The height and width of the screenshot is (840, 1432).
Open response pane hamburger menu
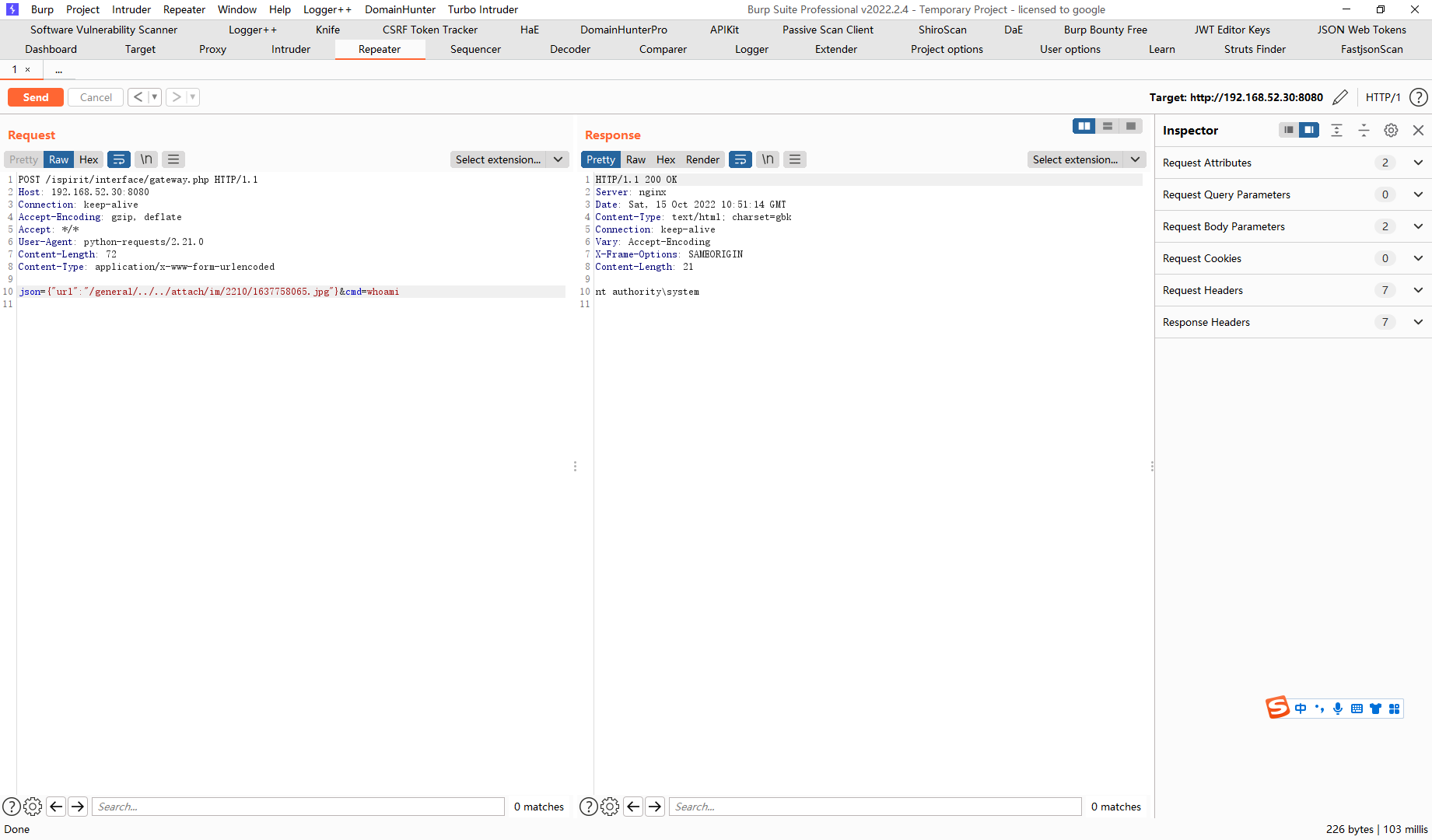[795, 159]
